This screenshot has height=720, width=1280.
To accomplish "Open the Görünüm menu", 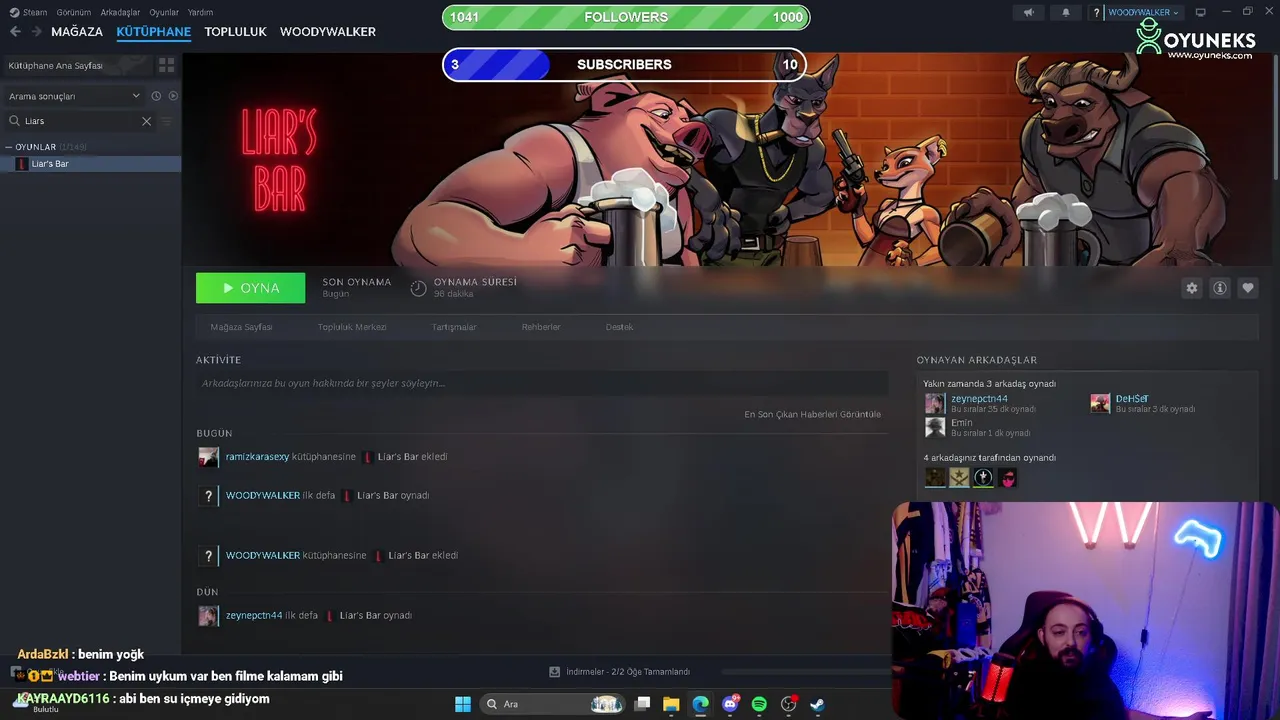I will tap(74, 12).
